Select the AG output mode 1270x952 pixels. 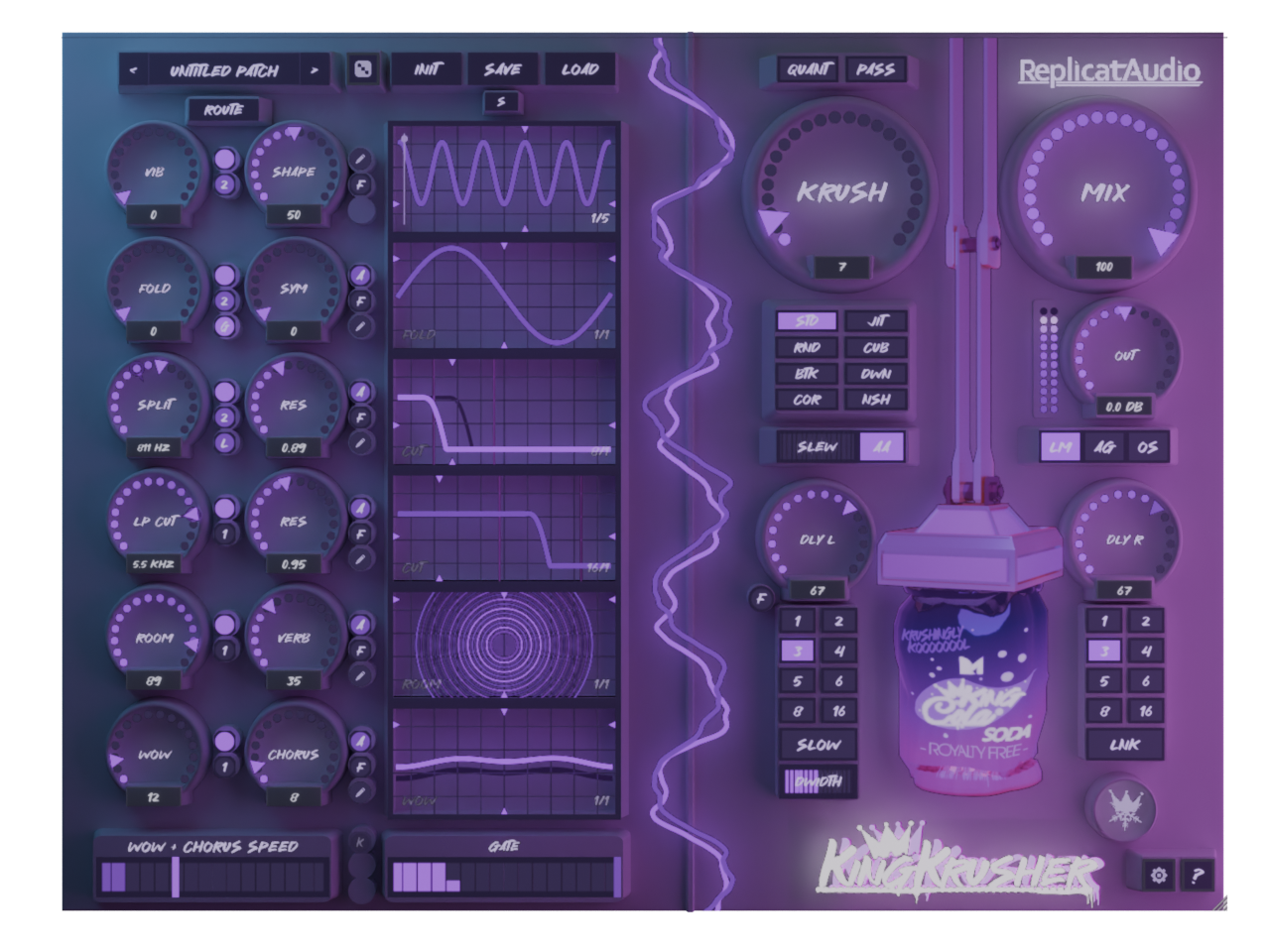coord(1104,447)
